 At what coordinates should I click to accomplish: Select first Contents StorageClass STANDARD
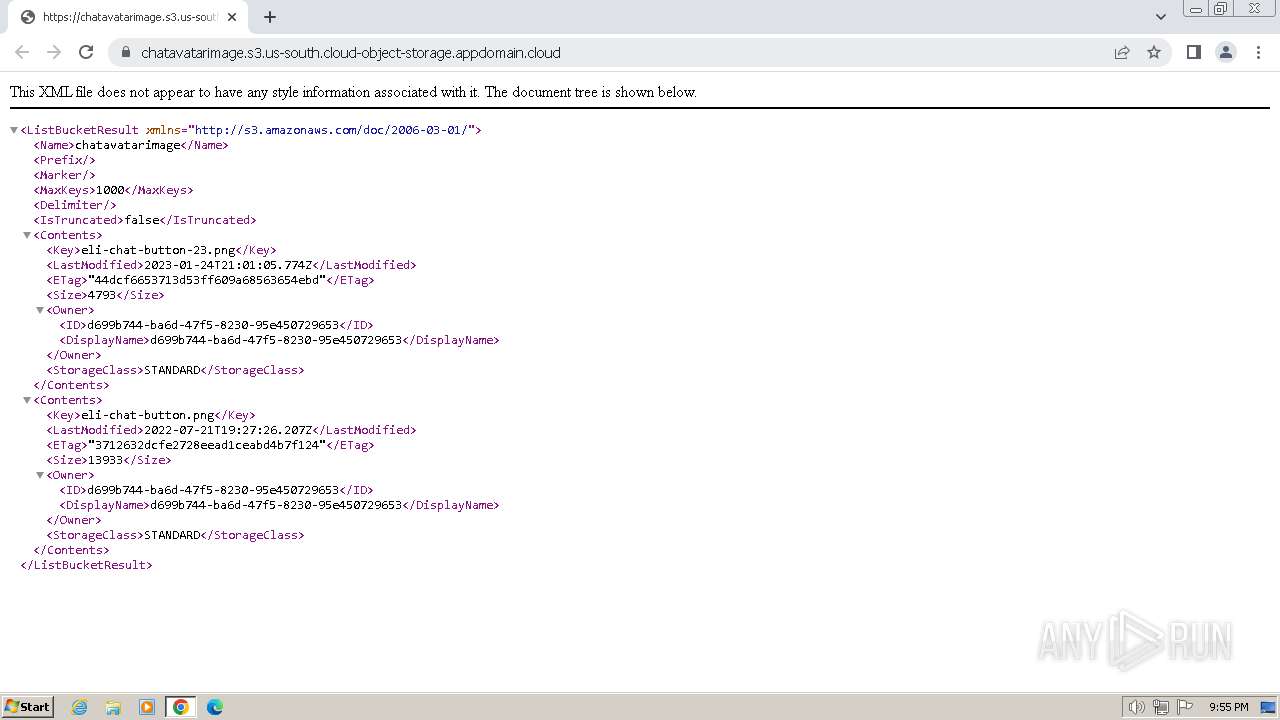coord(172,370)
